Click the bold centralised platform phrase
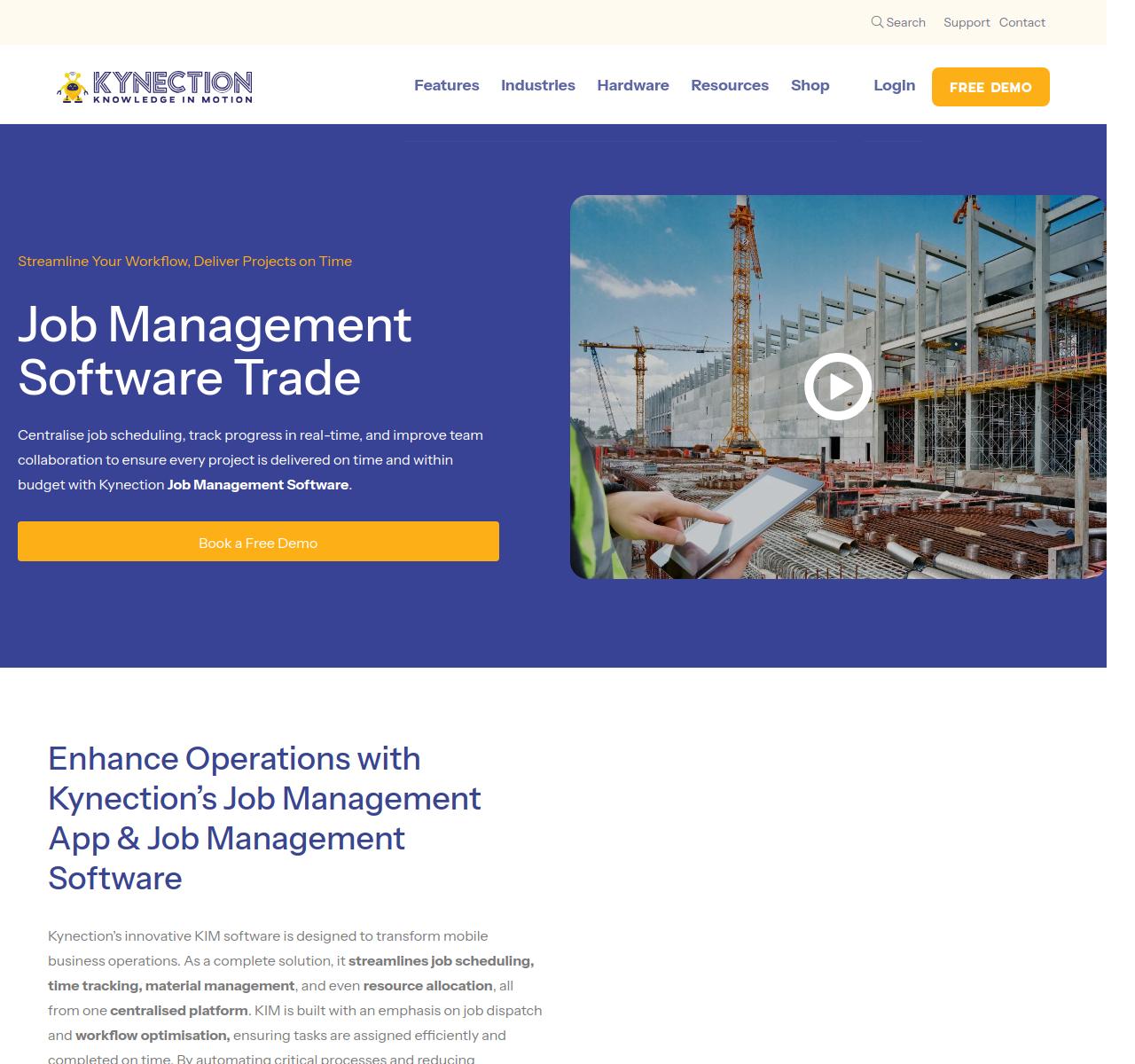This screenshot has height=1064, width=1135. pos(179,1010)
